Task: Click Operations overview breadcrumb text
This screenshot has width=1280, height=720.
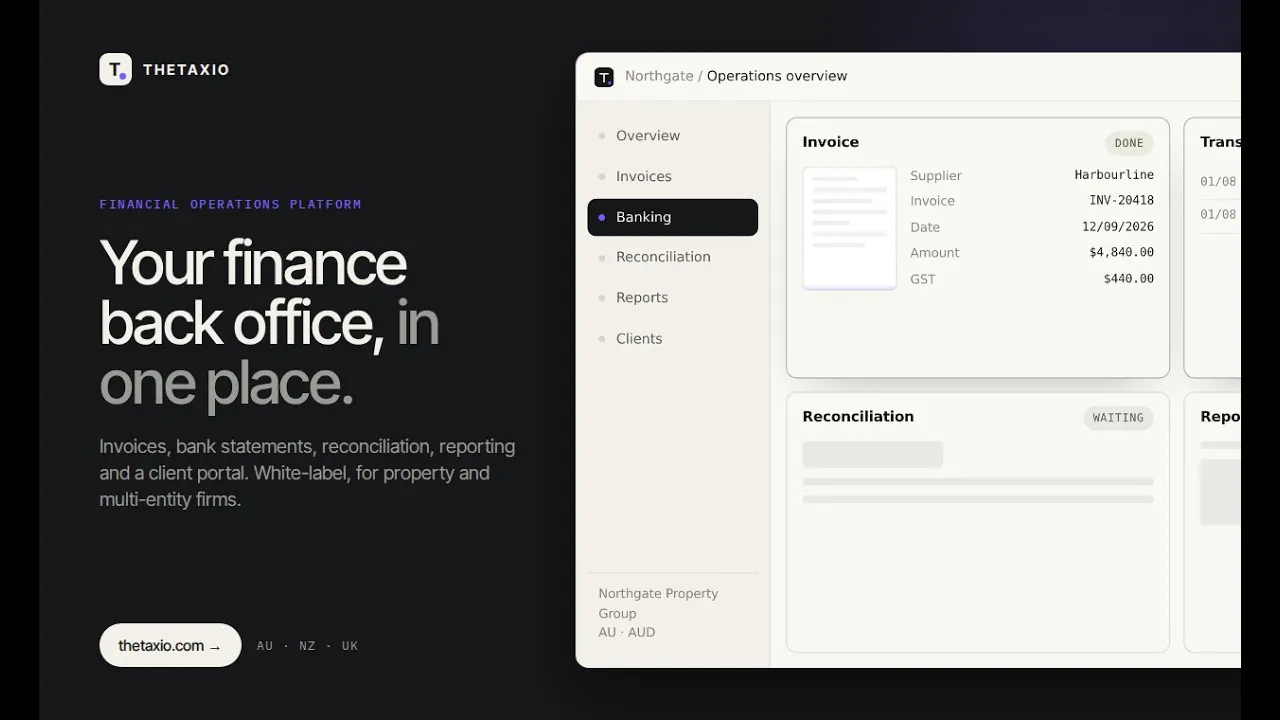Action: 777,76
